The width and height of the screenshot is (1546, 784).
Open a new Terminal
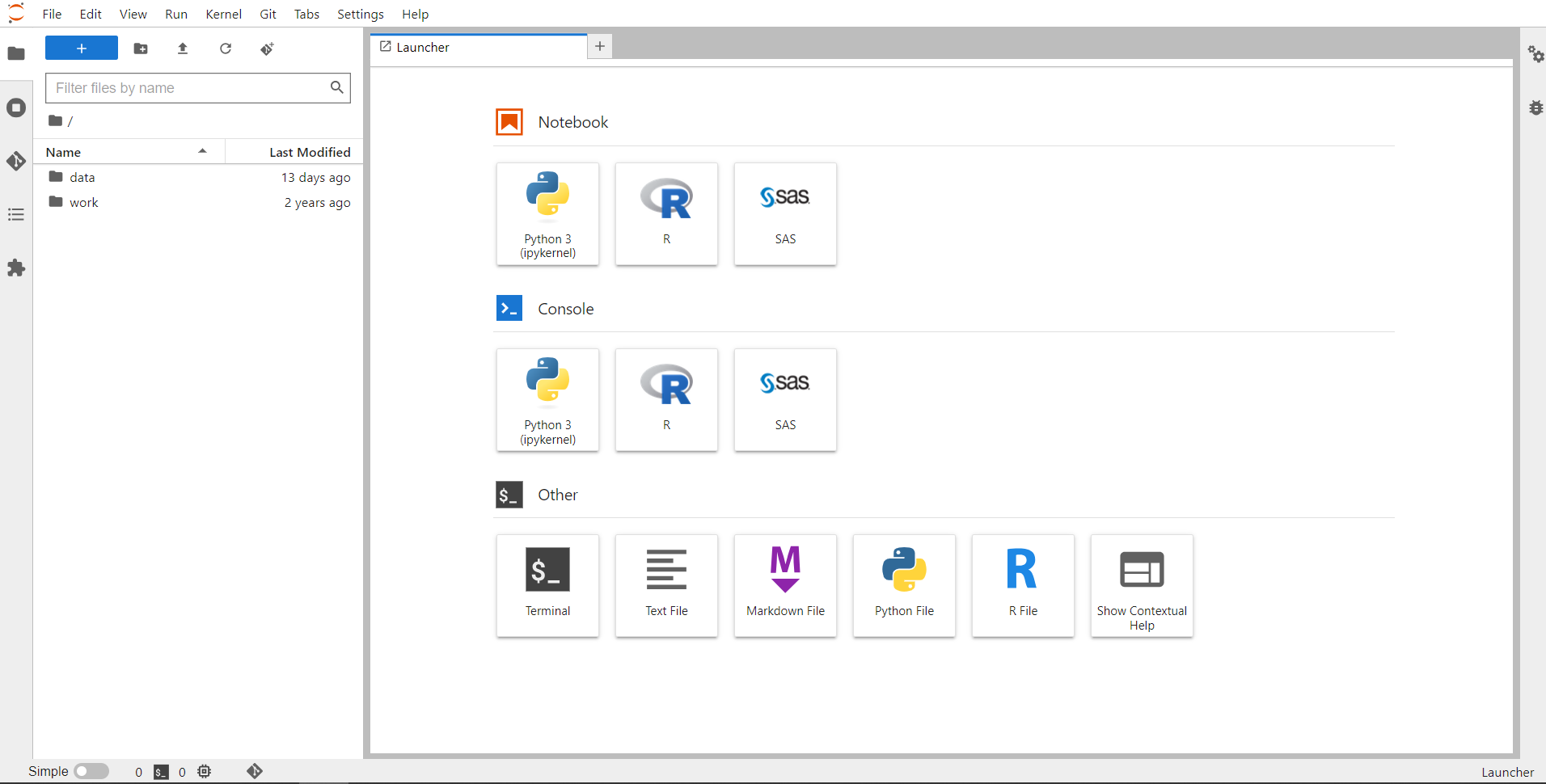click(x=548, y=586)
